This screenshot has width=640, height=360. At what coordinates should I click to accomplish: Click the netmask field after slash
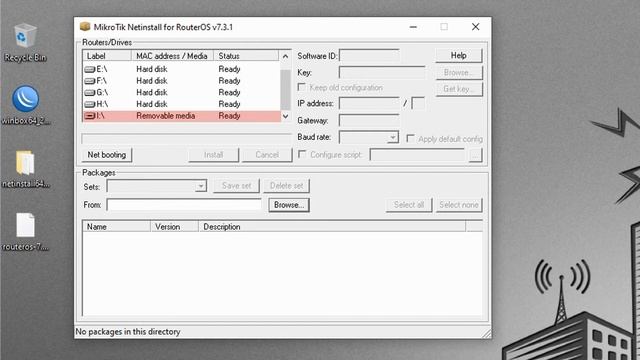(418, 103)
